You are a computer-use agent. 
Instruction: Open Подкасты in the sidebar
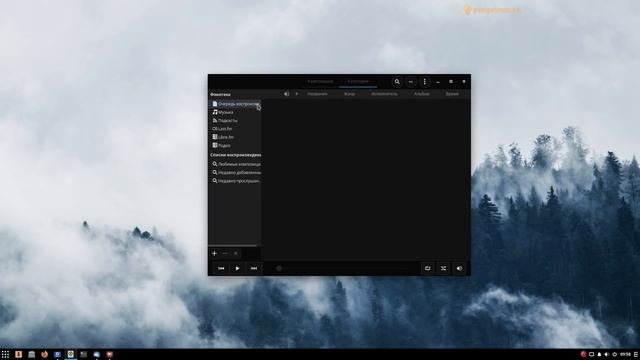pos(235,120)
